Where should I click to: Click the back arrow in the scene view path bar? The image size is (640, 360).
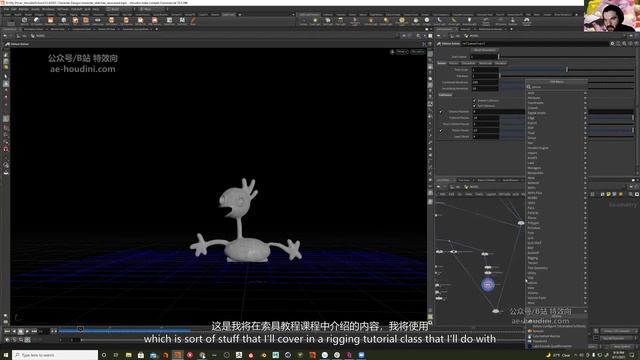click(x=5, y=36)
